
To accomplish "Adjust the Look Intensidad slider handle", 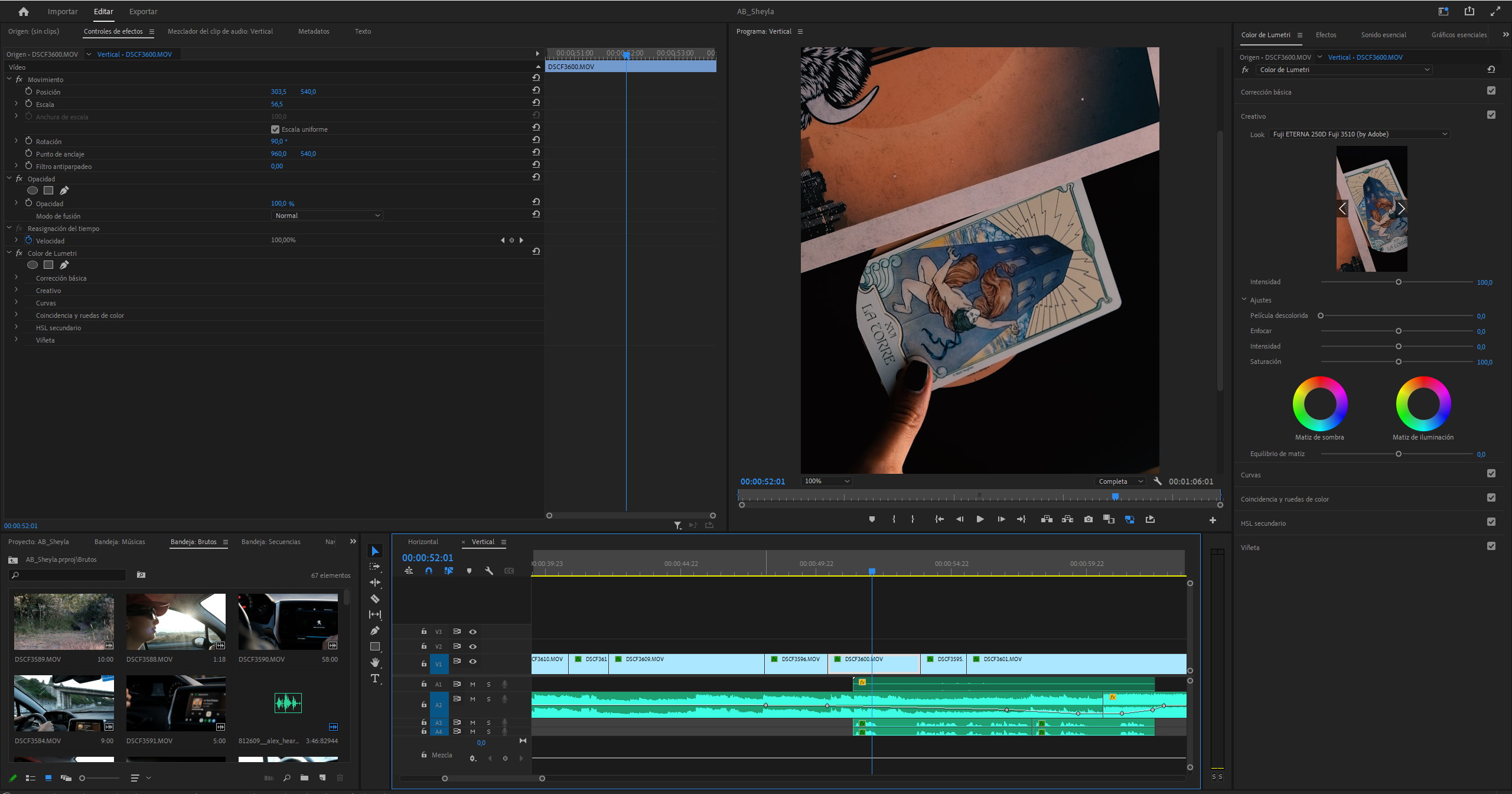I will 1399,282.
